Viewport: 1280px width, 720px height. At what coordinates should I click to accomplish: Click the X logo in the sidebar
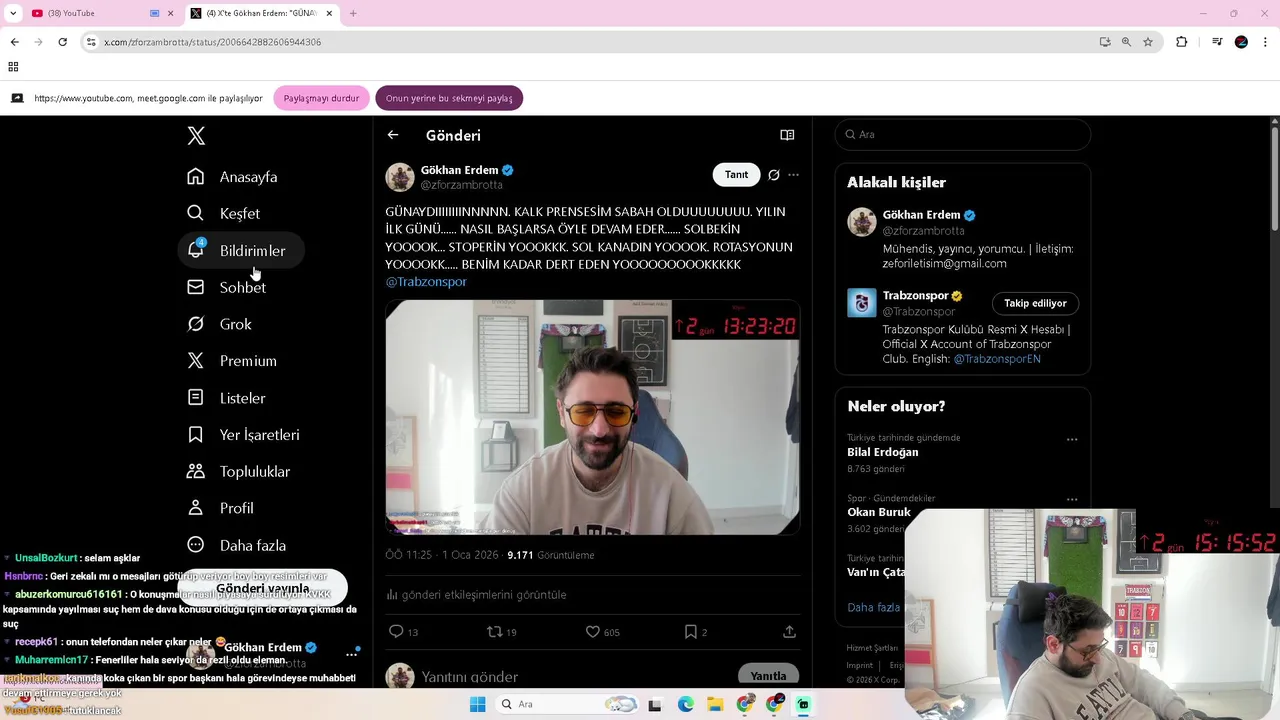pos(196,136)
